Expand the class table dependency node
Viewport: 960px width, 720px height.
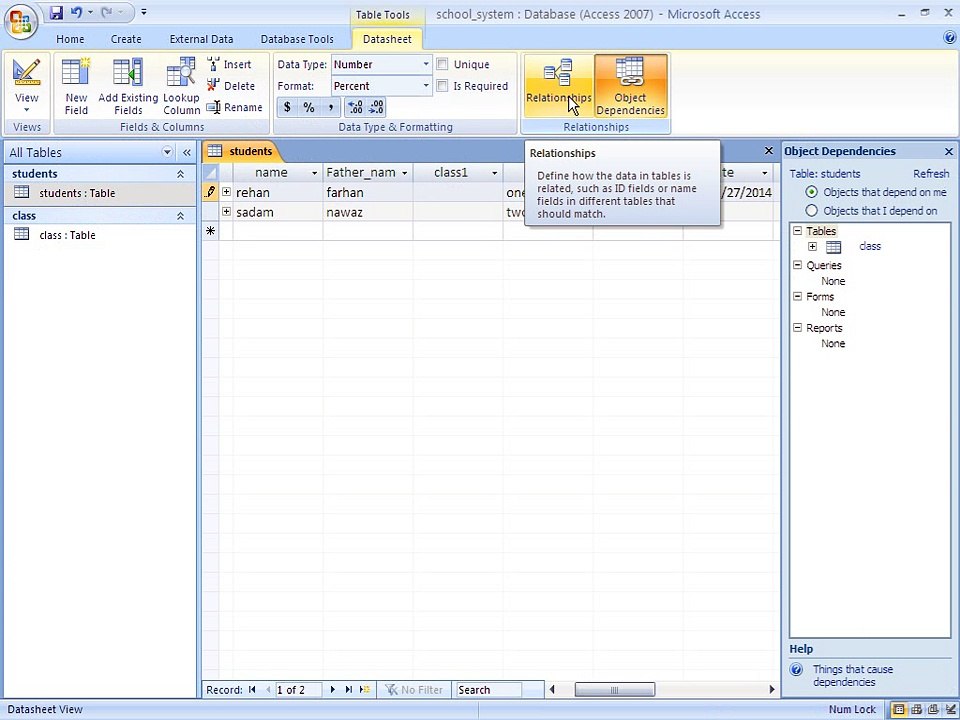tap(812, 246)
